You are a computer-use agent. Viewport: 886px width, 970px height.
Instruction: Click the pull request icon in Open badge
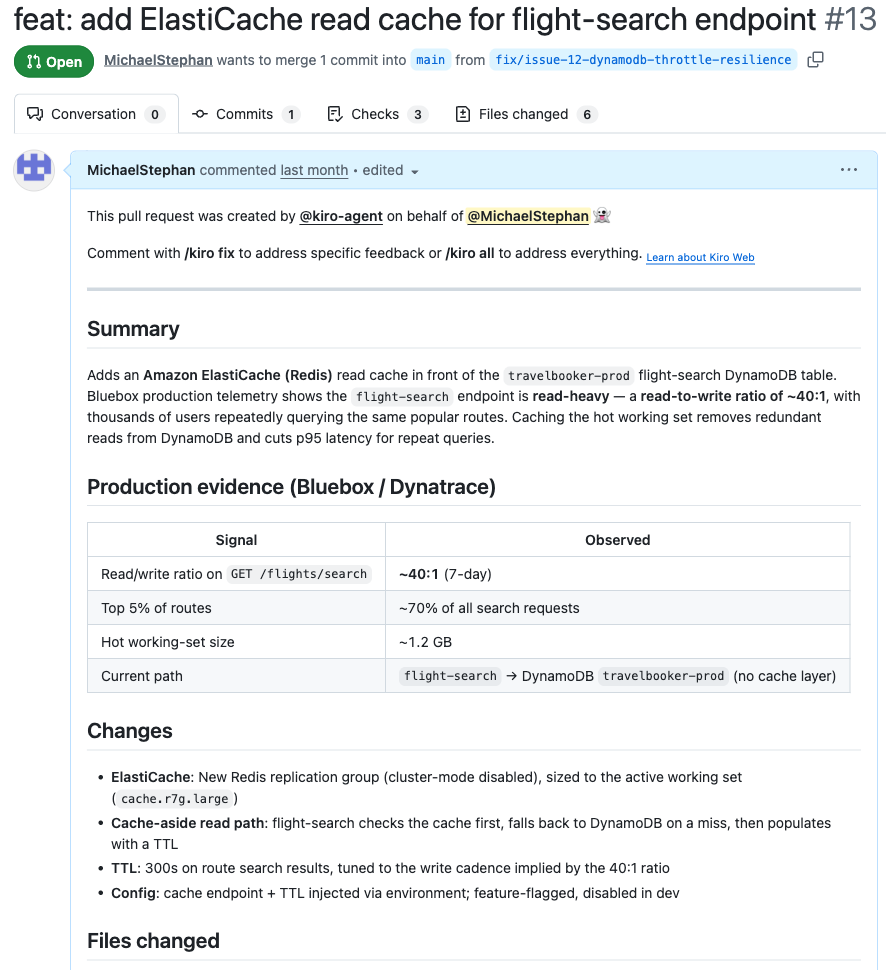(x=34, y=61)
